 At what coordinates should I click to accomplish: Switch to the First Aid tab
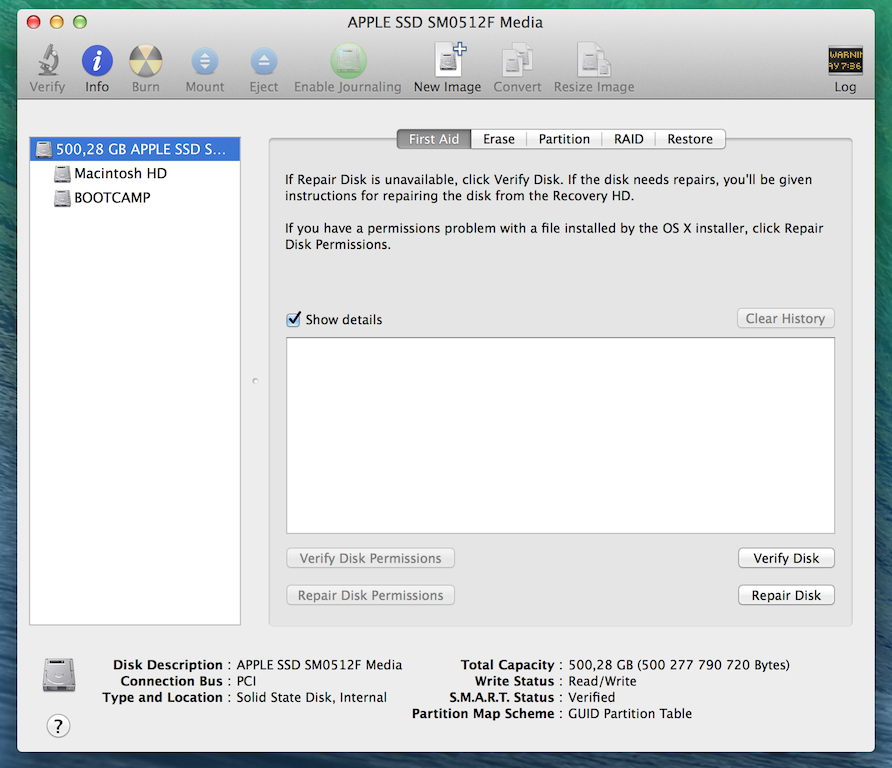click(x=434, y=139)
